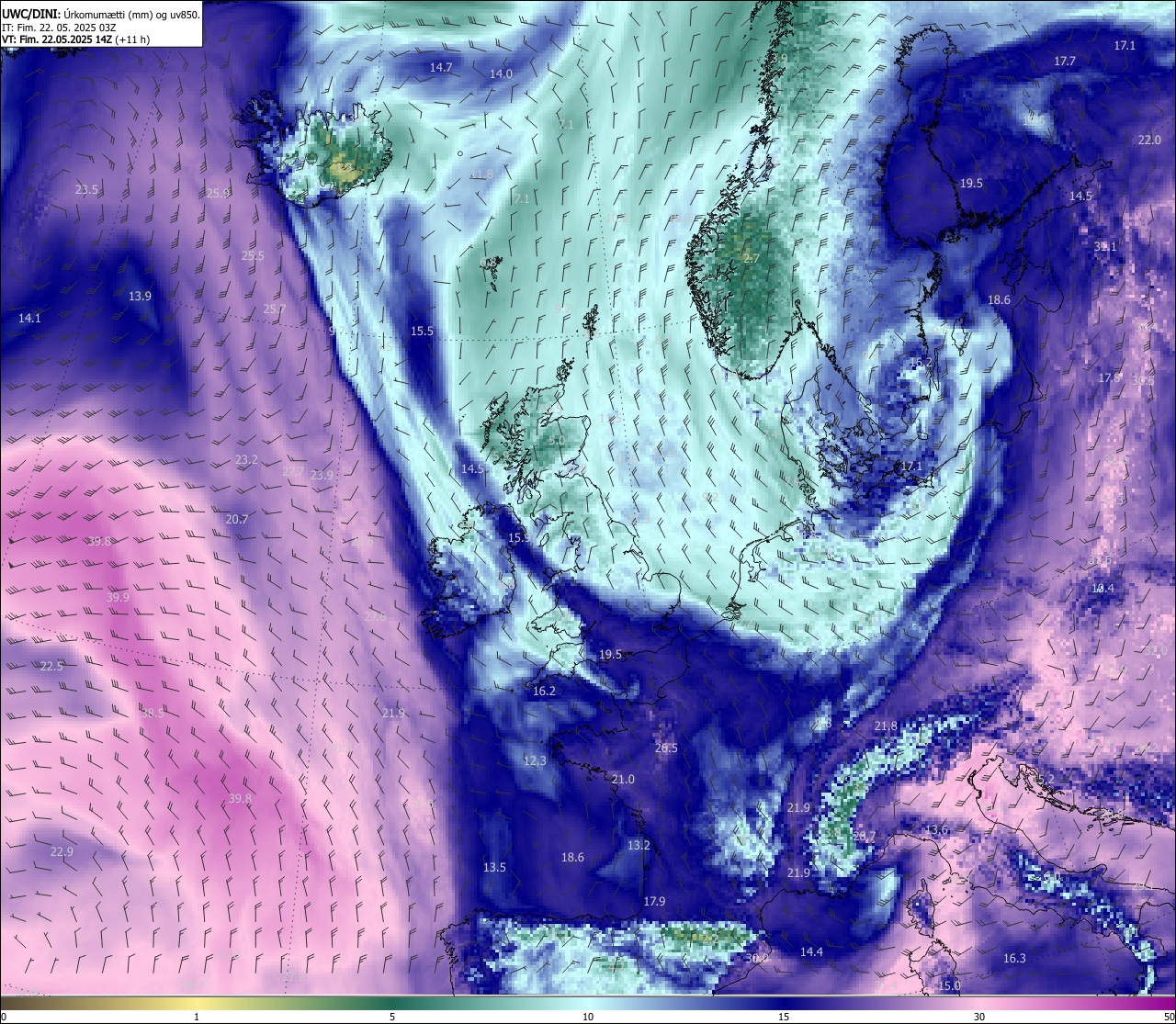Click the 38.5 value label on the map
The height and width of the screenshot is (1024, 1176).
coord(153,714)
